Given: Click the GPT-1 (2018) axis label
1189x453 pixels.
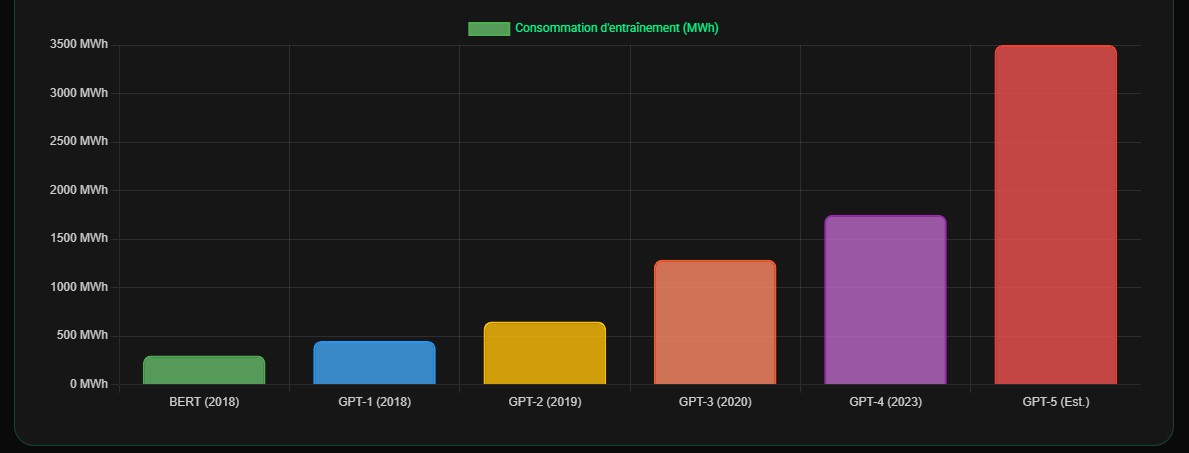Looking at the screenshot, I should click(375, 402).
